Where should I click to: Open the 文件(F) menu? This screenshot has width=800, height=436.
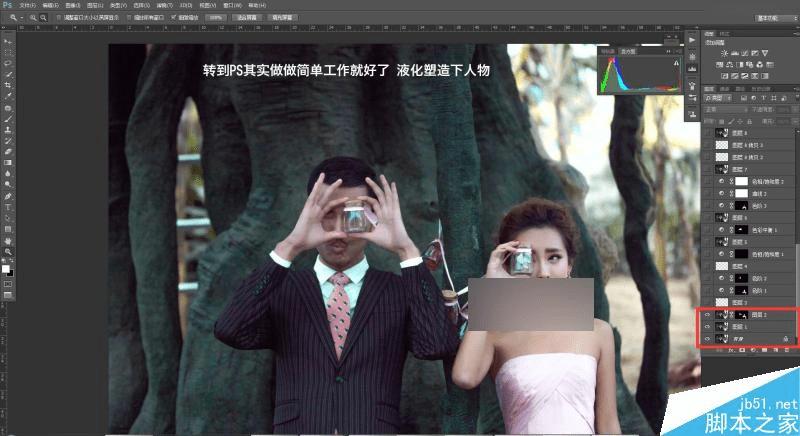28,5
